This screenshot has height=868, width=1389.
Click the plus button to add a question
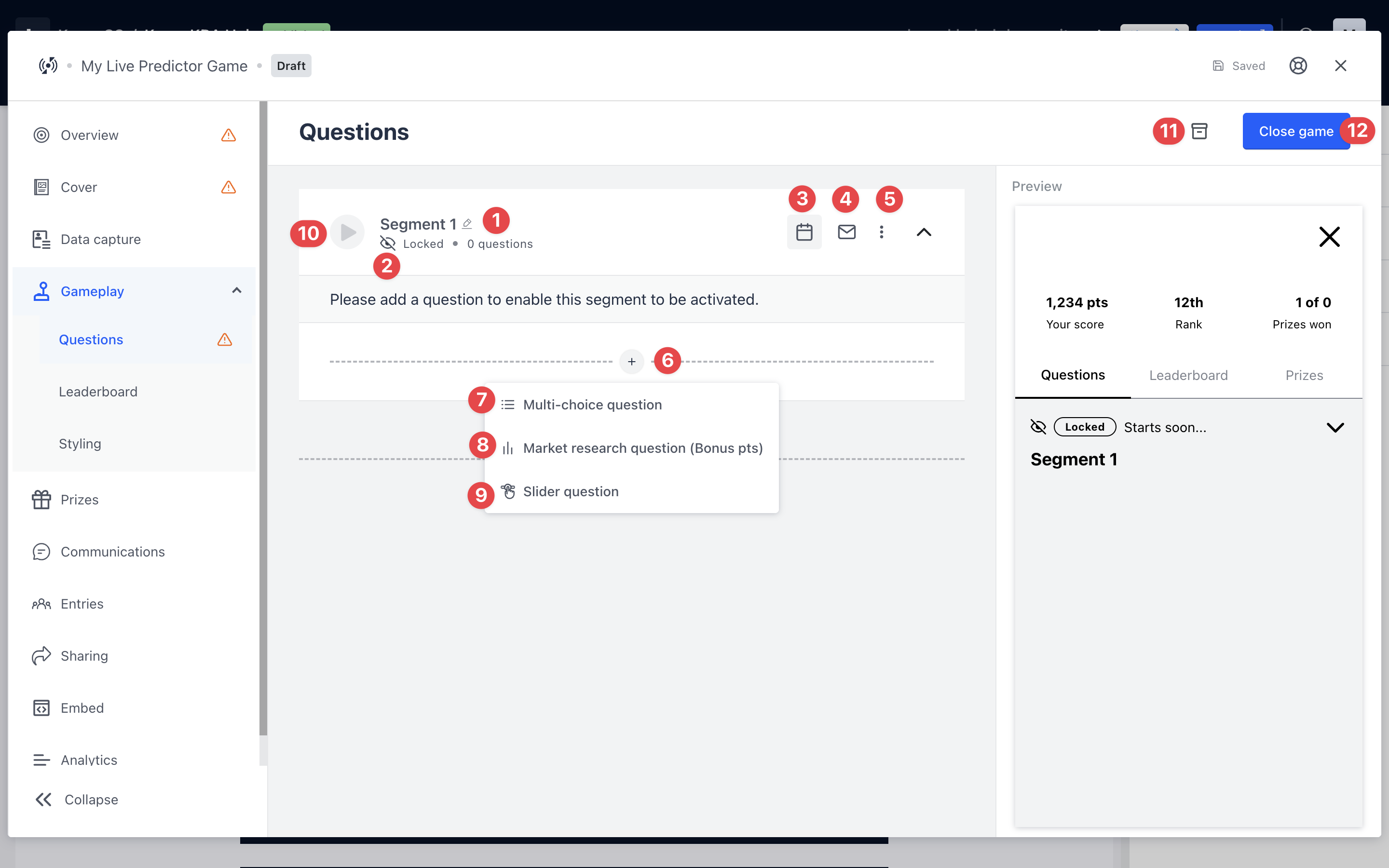[x=631, y=362]
